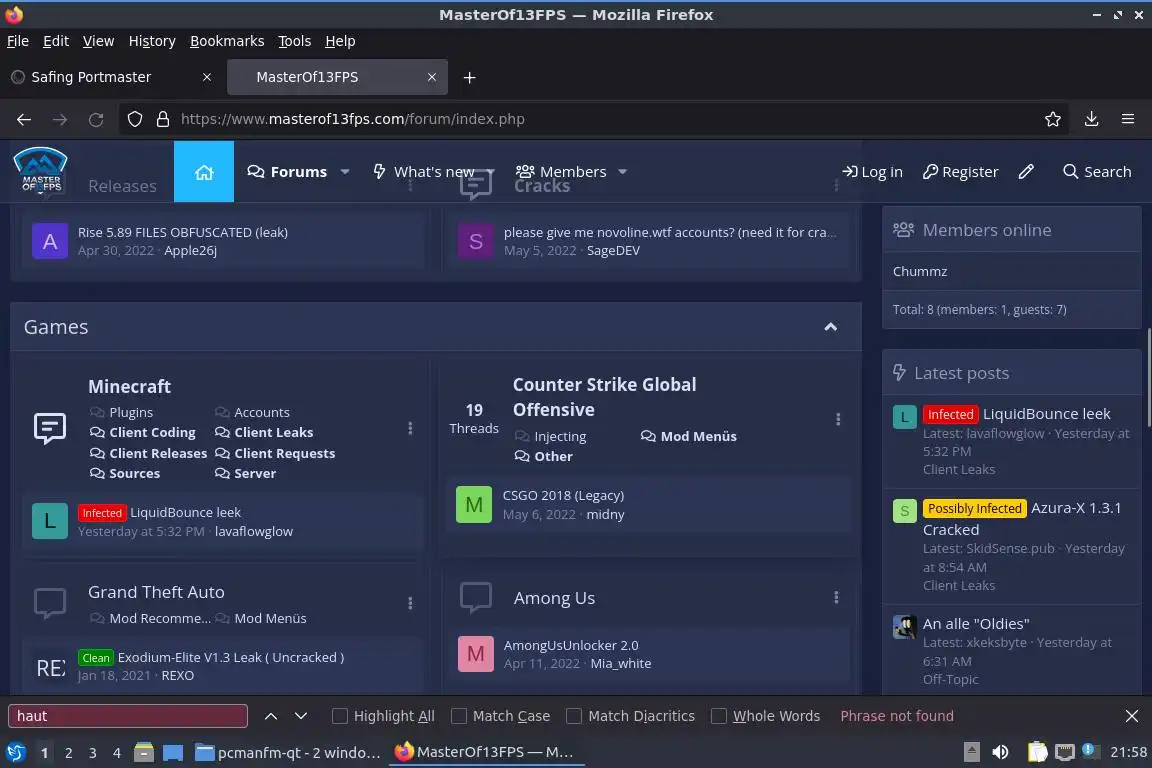Open Among Us forum kebab menu

click(836, 597)
